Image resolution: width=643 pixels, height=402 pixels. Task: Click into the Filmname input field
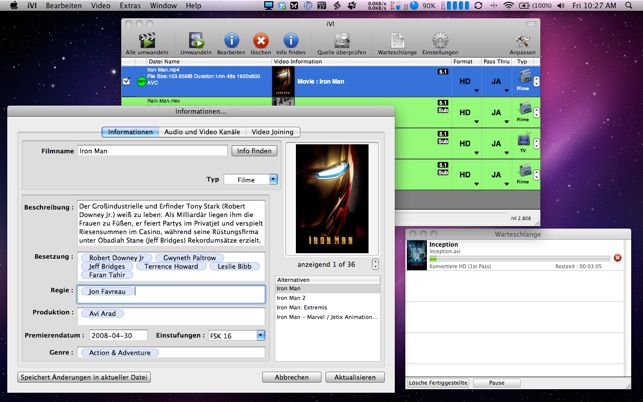click(152, 151)
